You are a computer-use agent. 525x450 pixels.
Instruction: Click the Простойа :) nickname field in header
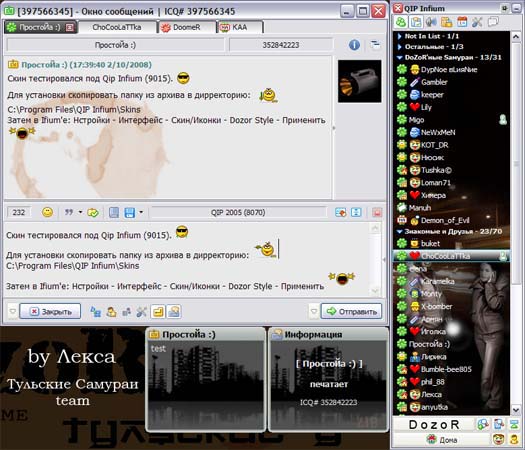point(115,45)
